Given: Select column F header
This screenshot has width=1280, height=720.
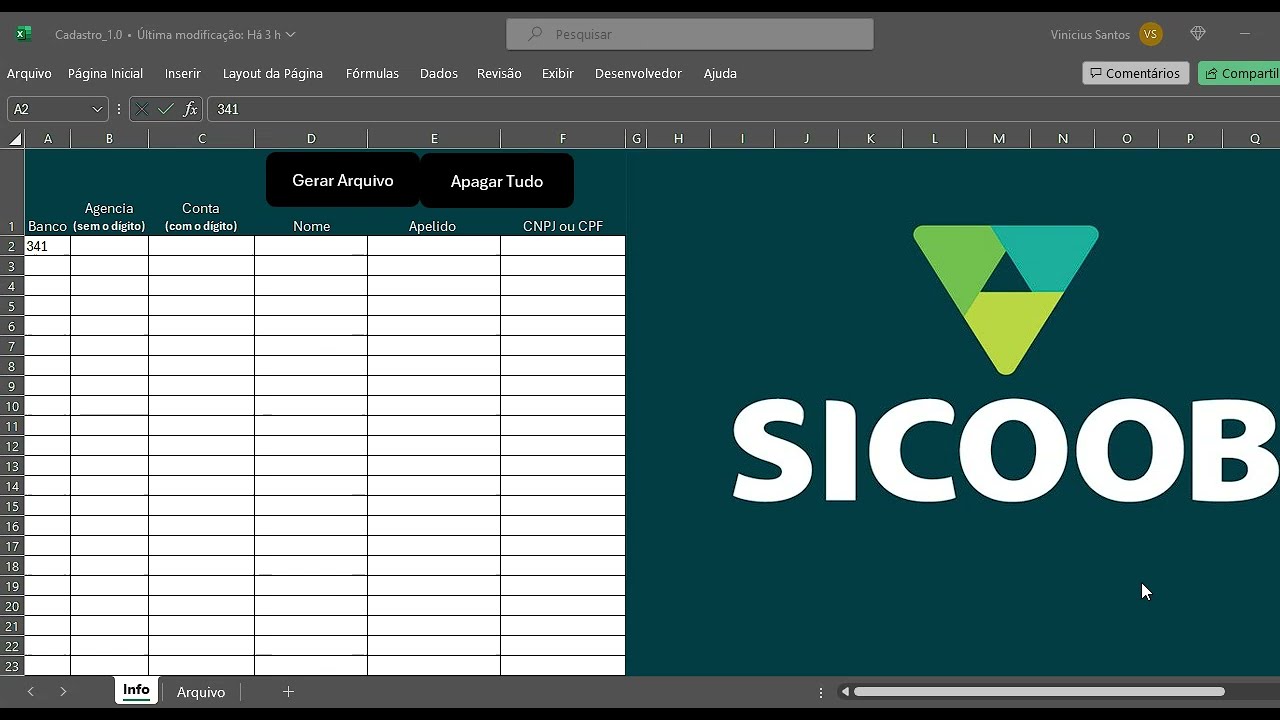Looking at the screenshot, I should coord(563,139).
